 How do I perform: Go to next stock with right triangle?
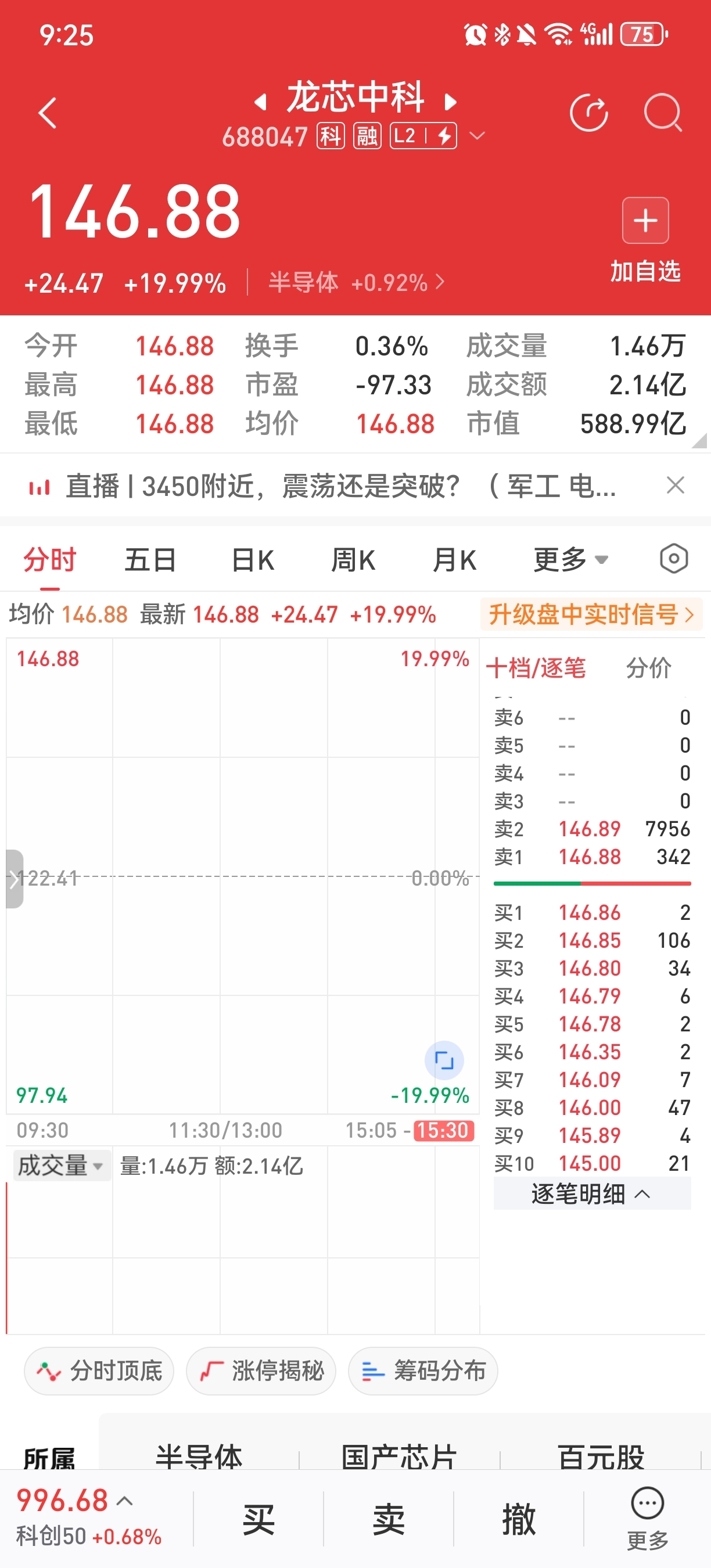(x=450, y=102)
